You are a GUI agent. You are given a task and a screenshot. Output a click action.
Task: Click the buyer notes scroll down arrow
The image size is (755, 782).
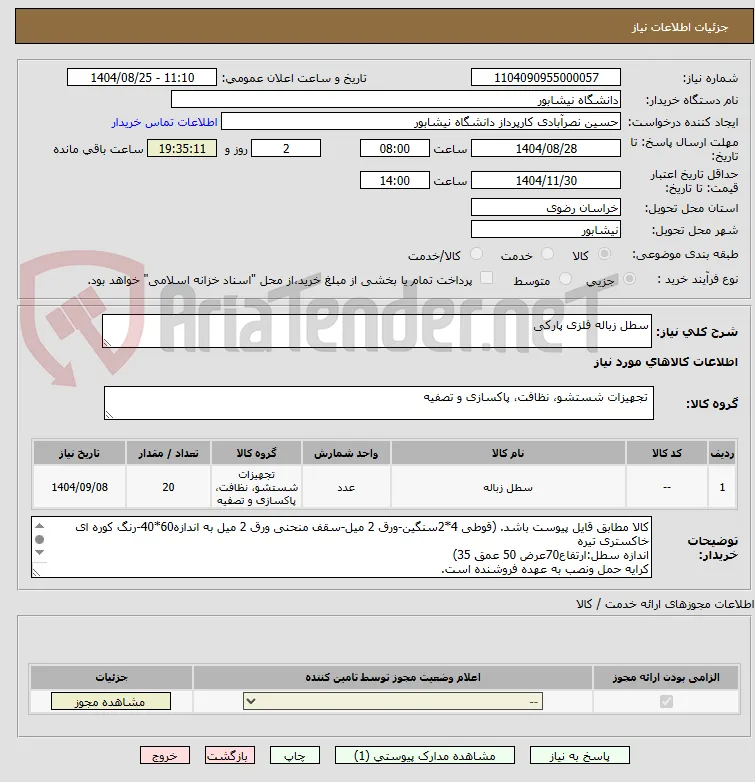(40, 553)
